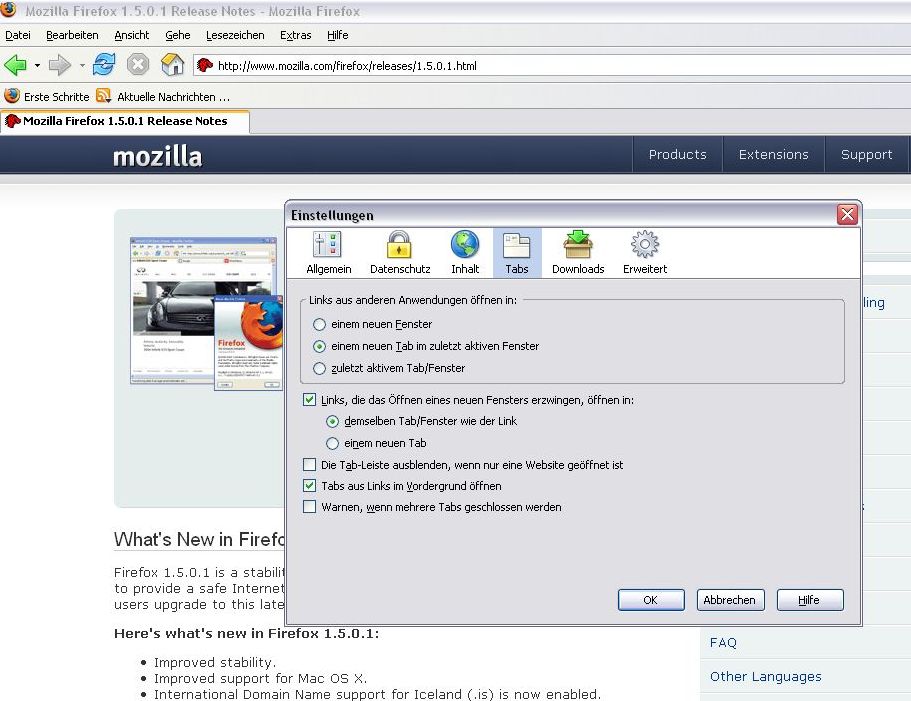Open the Erste Schritte bookmark
Screen dimensions: 911x701
pyautogui.click(x=46, y=96)
